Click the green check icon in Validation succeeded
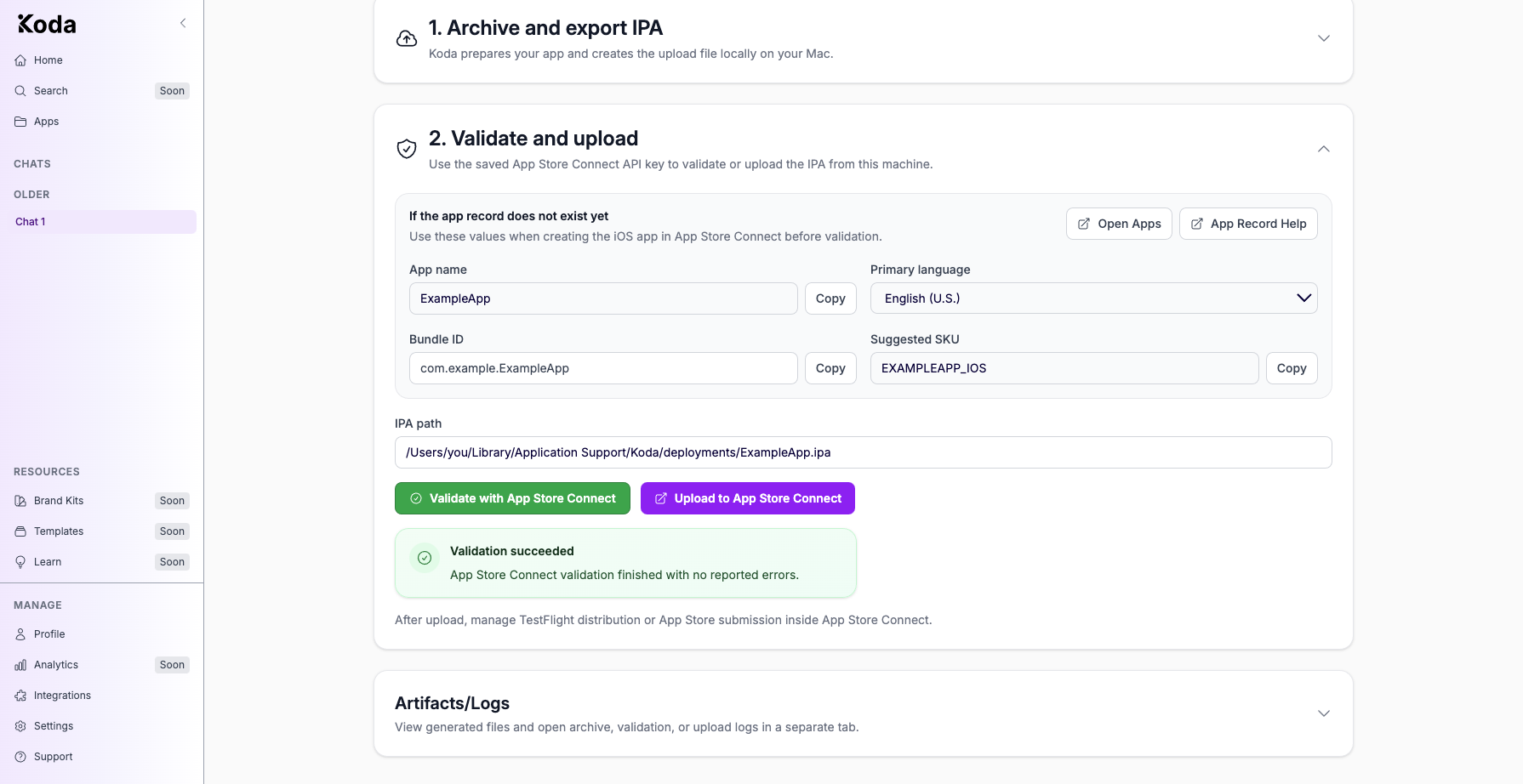 425,558
